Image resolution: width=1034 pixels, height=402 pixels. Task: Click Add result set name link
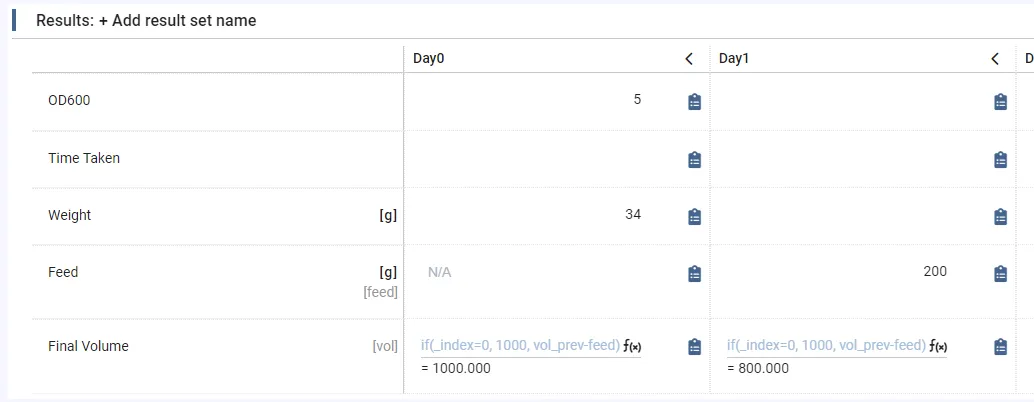[177, 20]
